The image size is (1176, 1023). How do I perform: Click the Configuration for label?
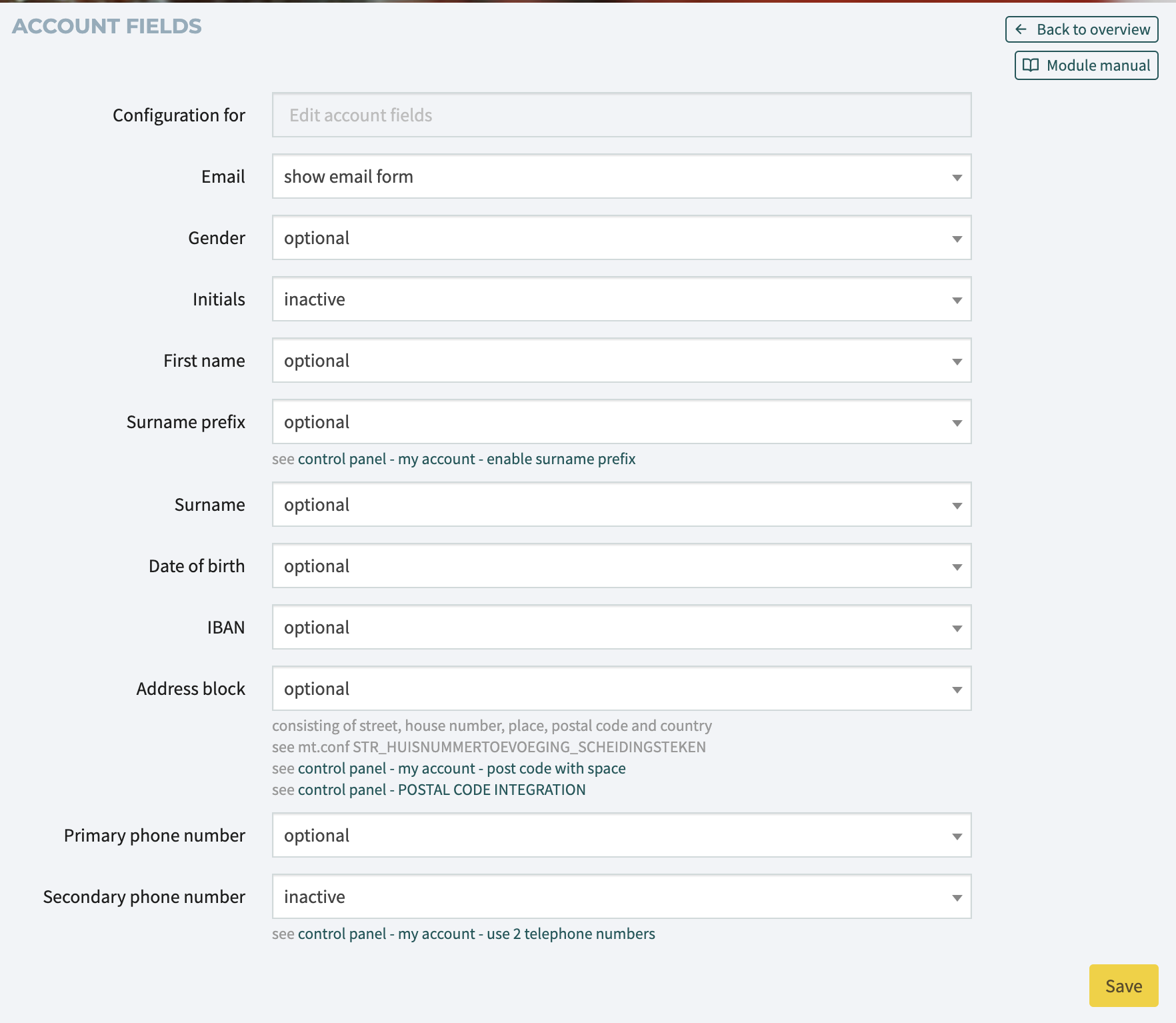[179, 115]
